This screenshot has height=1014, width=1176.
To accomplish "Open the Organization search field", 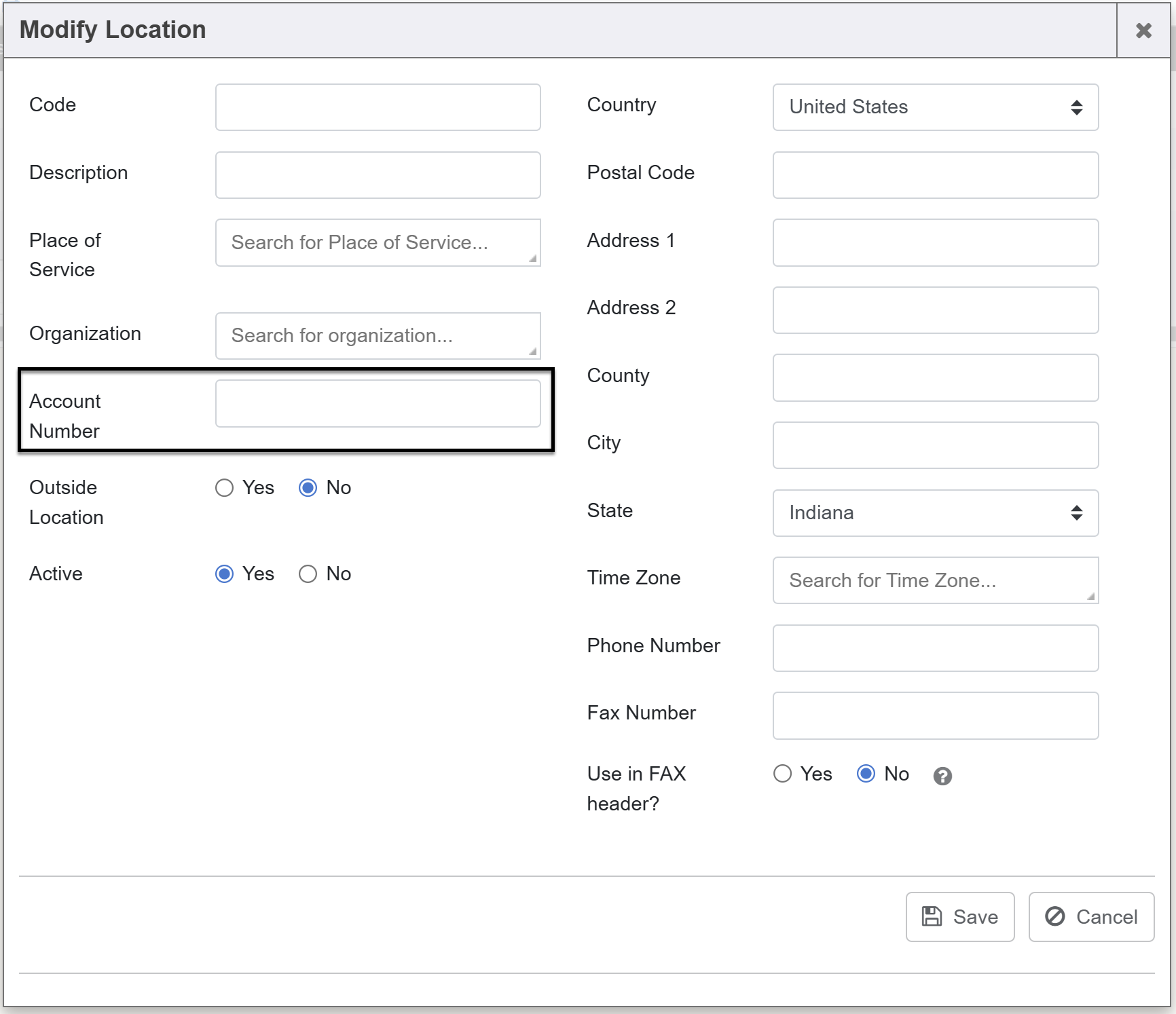I will click(x=378, y=335).
